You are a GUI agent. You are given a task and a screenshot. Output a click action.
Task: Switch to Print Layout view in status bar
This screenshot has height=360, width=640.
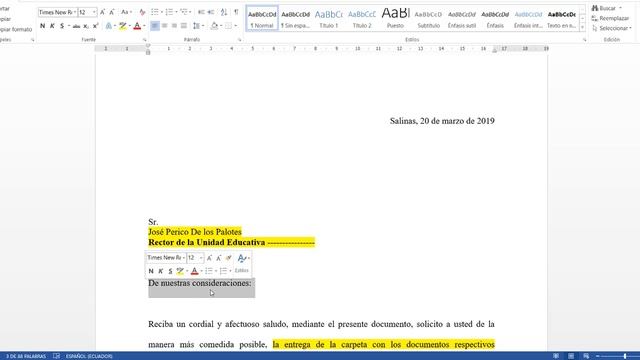point(571,356)
